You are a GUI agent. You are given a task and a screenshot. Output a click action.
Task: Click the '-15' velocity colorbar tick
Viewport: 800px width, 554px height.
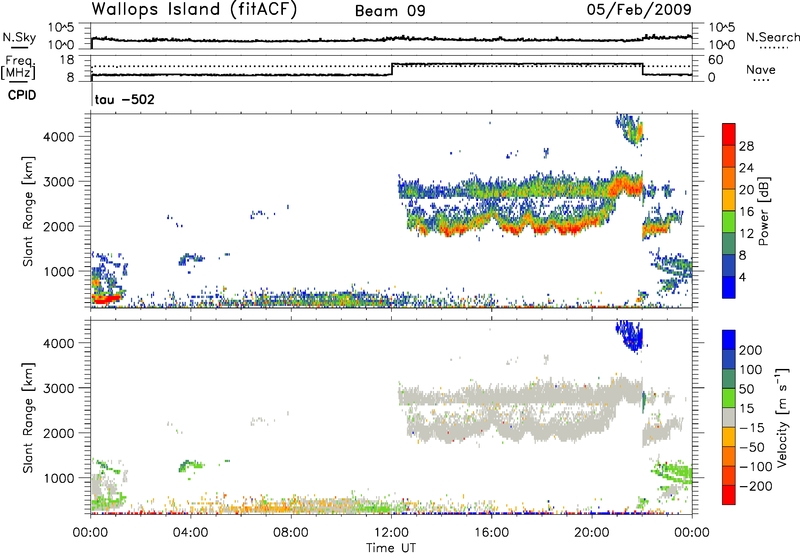[x=752, y=427]
